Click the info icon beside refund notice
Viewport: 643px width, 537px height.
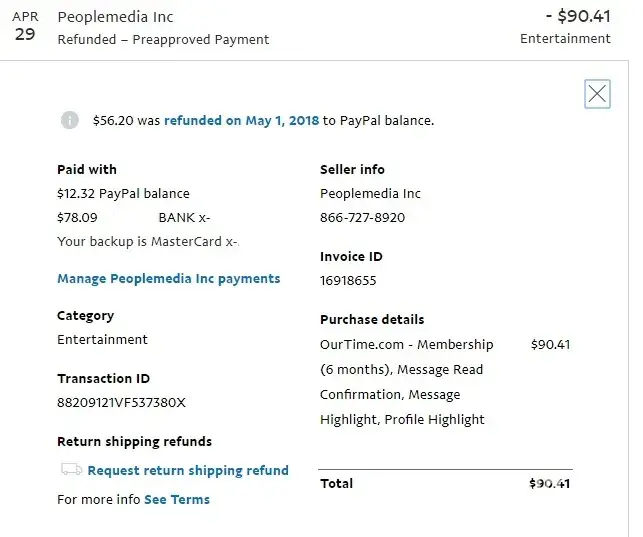point(70,120)
